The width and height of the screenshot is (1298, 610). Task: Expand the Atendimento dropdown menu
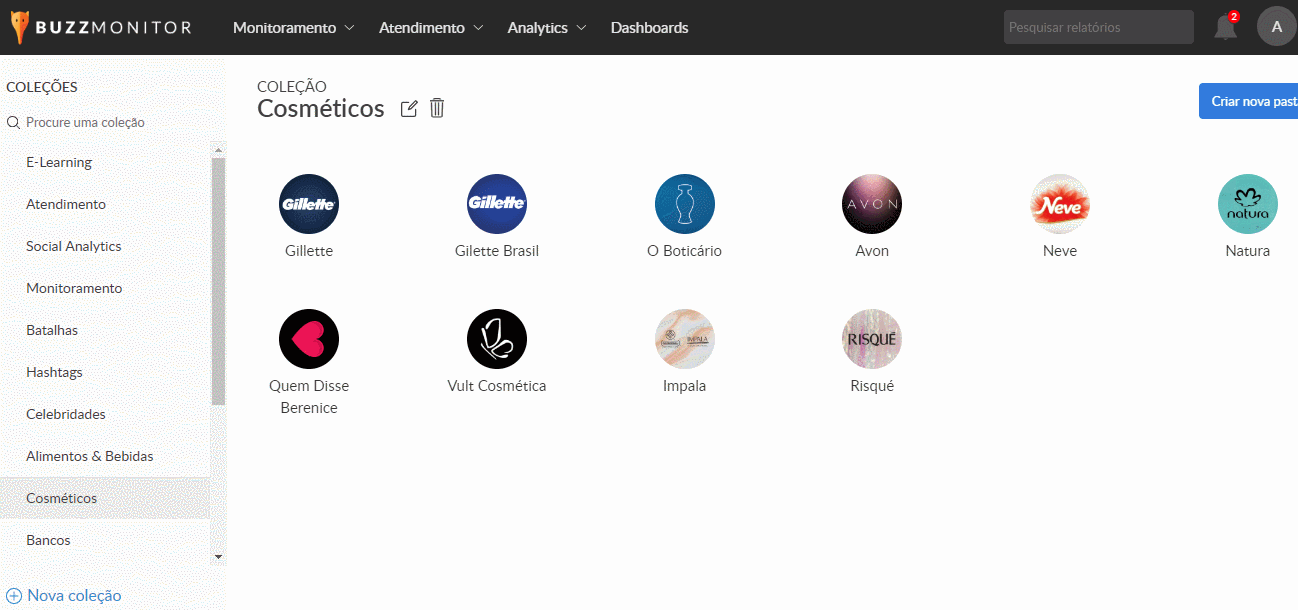click(431, 28)
